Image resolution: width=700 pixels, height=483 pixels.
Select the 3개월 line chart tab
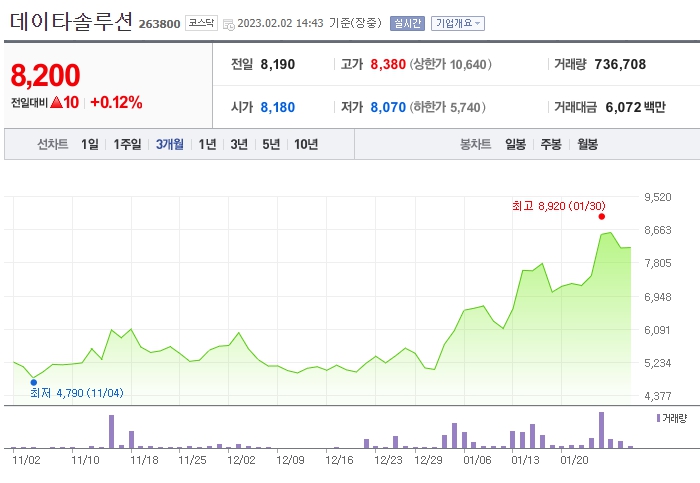pos(170,144)
